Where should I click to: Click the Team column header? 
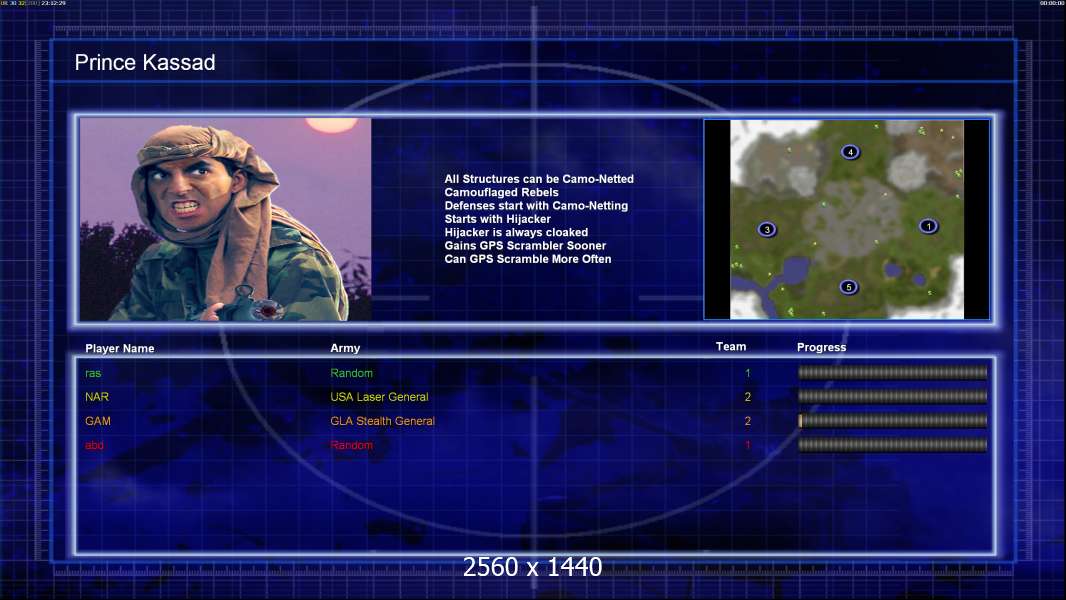[x=731, y=347]
